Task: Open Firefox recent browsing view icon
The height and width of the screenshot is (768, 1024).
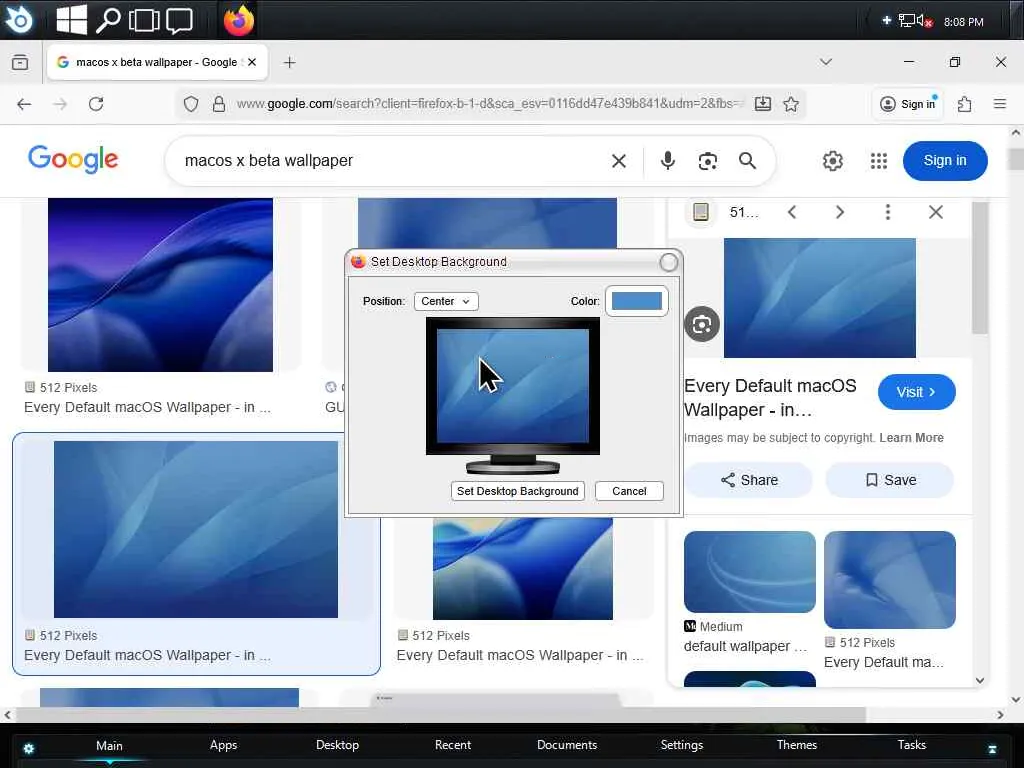Action: [x=20, y=62]
